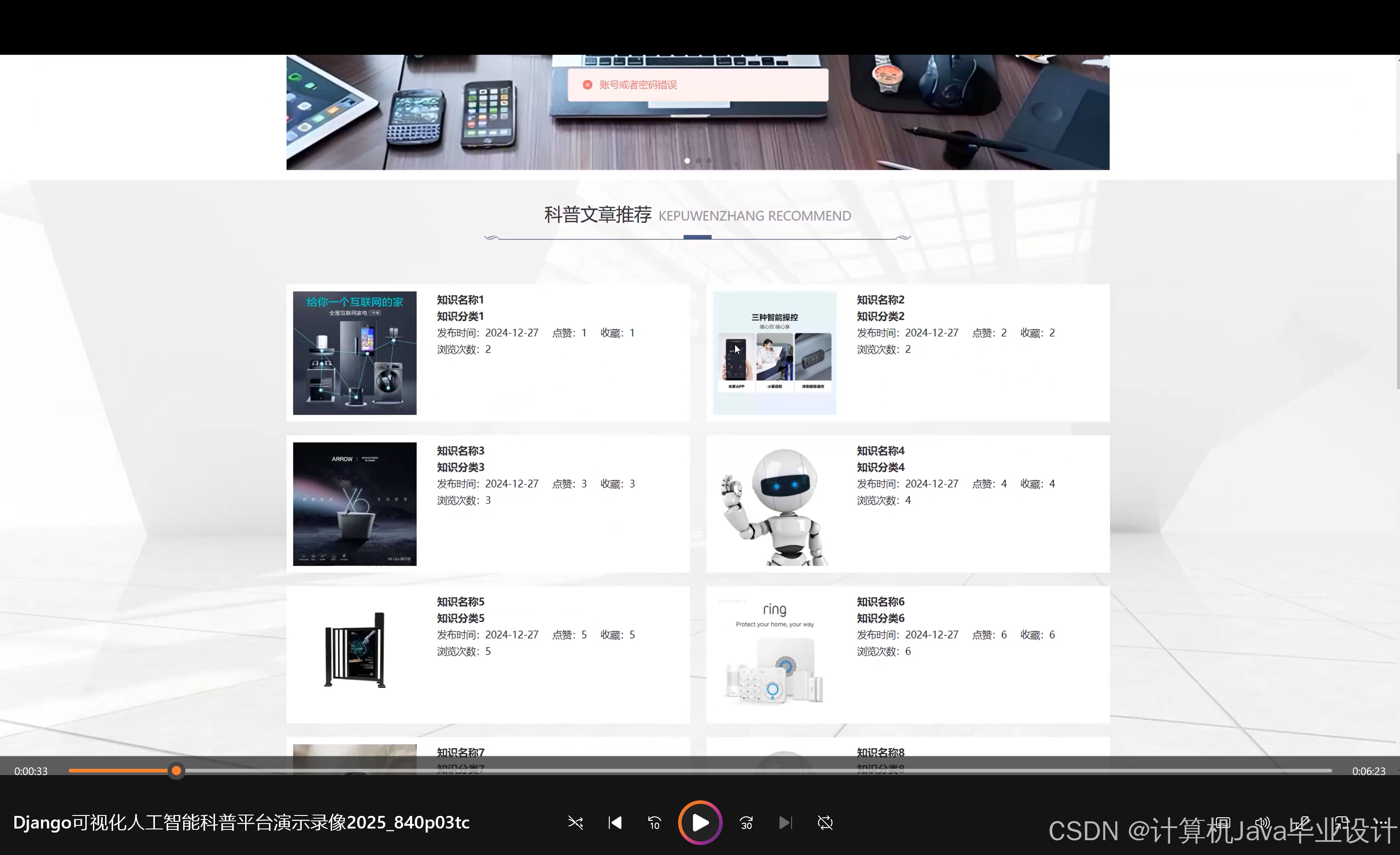
Task: Click the volume speaker icon
Action: pos(1263,823)
